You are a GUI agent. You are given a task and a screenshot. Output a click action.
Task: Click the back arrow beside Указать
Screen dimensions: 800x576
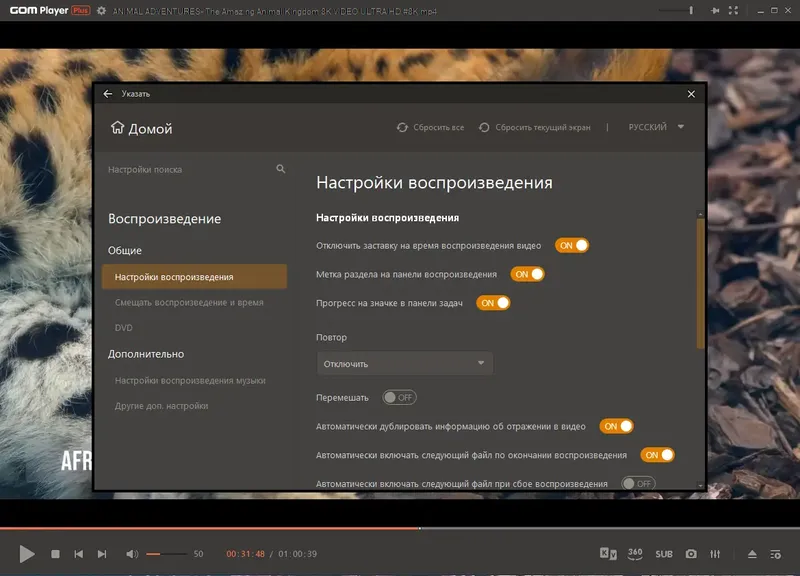click(x=108, y=93)
